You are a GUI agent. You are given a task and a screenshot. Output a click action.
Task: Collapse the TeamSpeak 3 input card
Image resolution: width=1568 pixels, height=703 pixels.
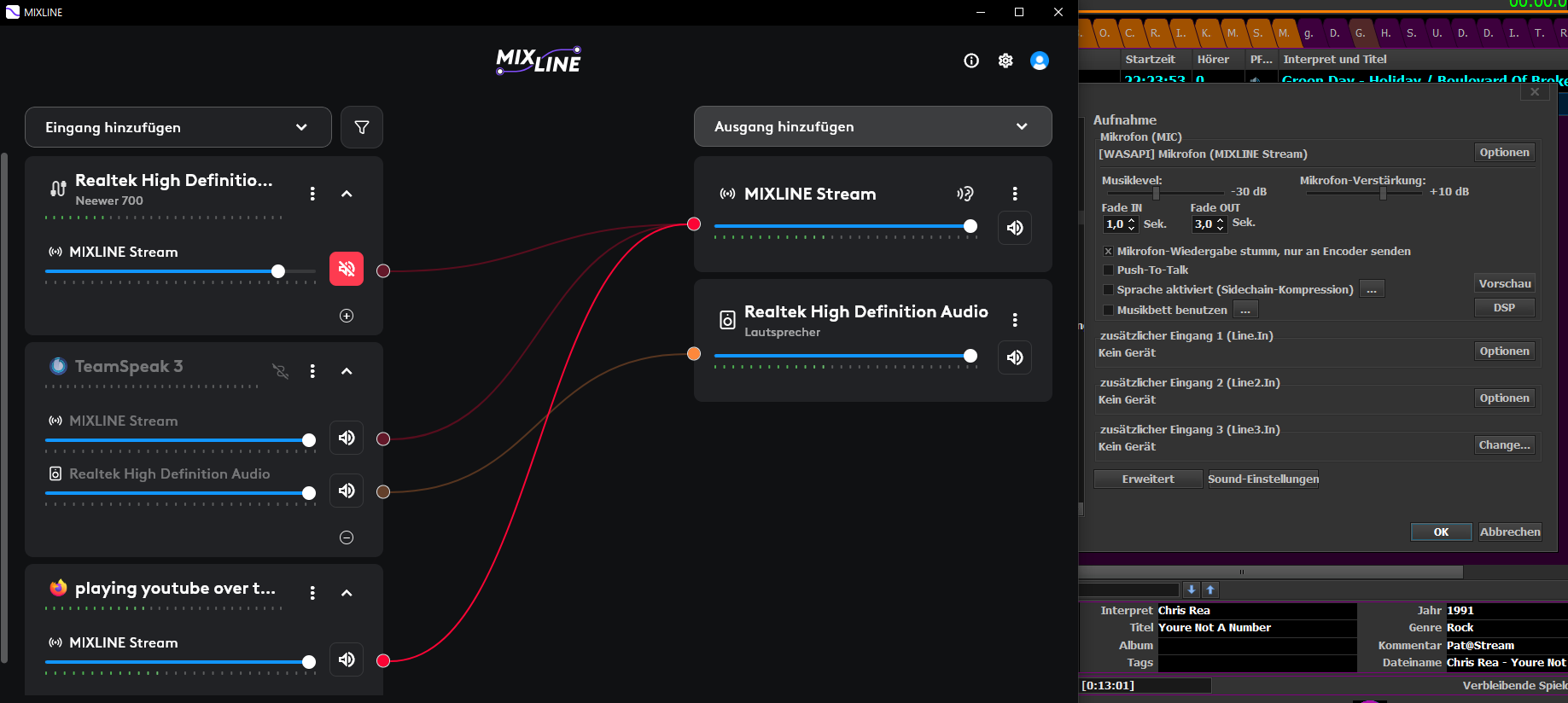pyautogui.click(x=347, y=371)
